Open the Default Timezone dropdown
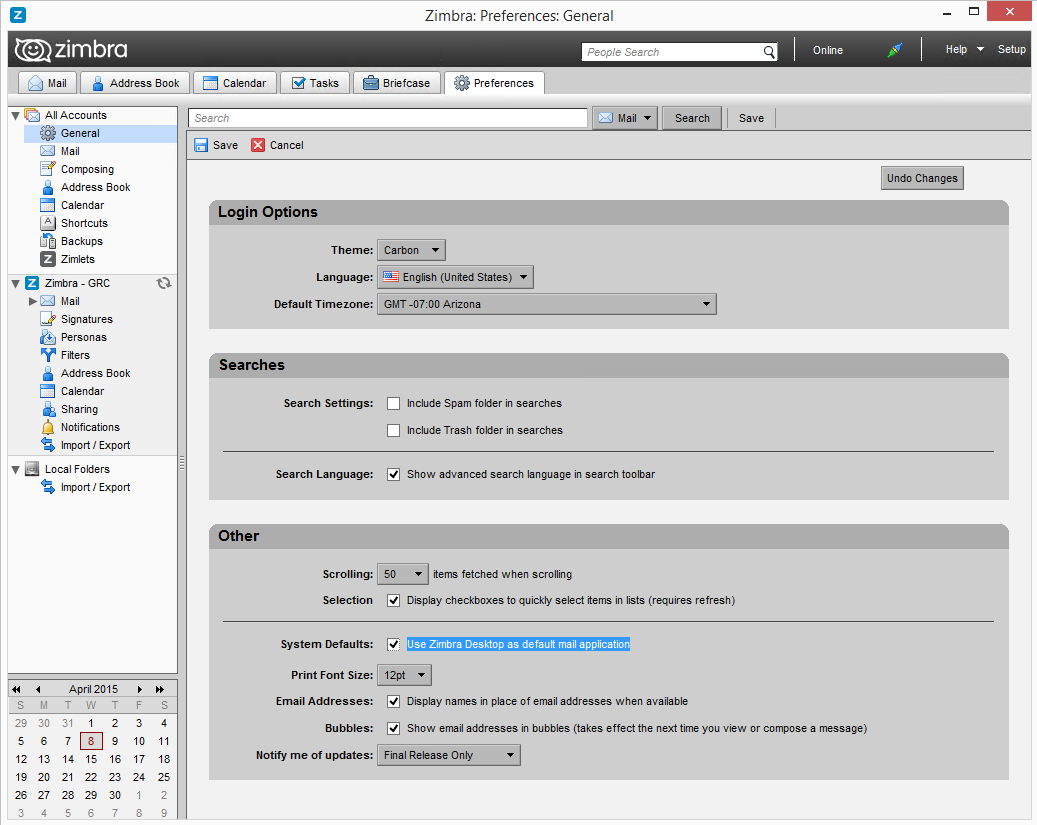The image size is (1037, 825). [546, 304]
